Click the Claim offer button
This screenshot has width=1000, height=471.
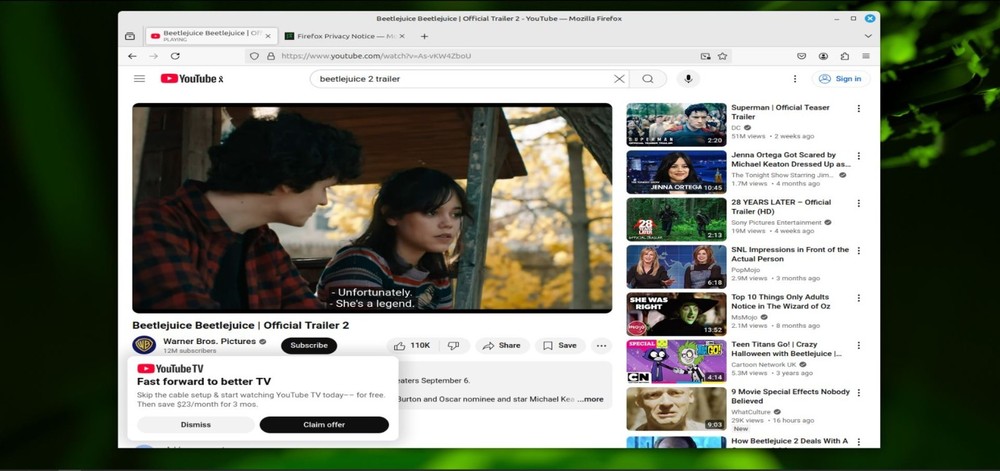(323, 425)
